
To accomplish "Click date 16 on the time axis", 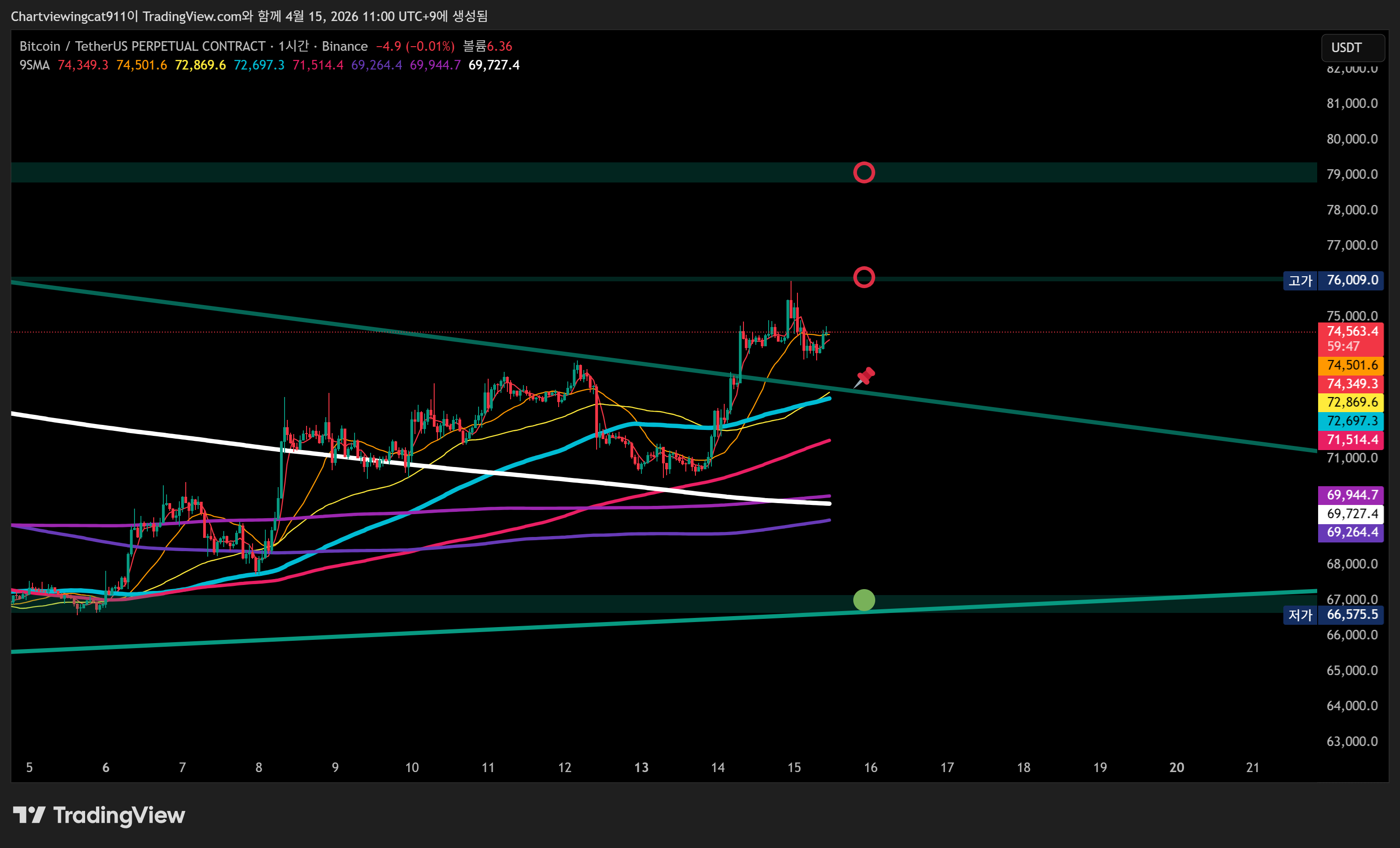I will (x=870, y=767).
